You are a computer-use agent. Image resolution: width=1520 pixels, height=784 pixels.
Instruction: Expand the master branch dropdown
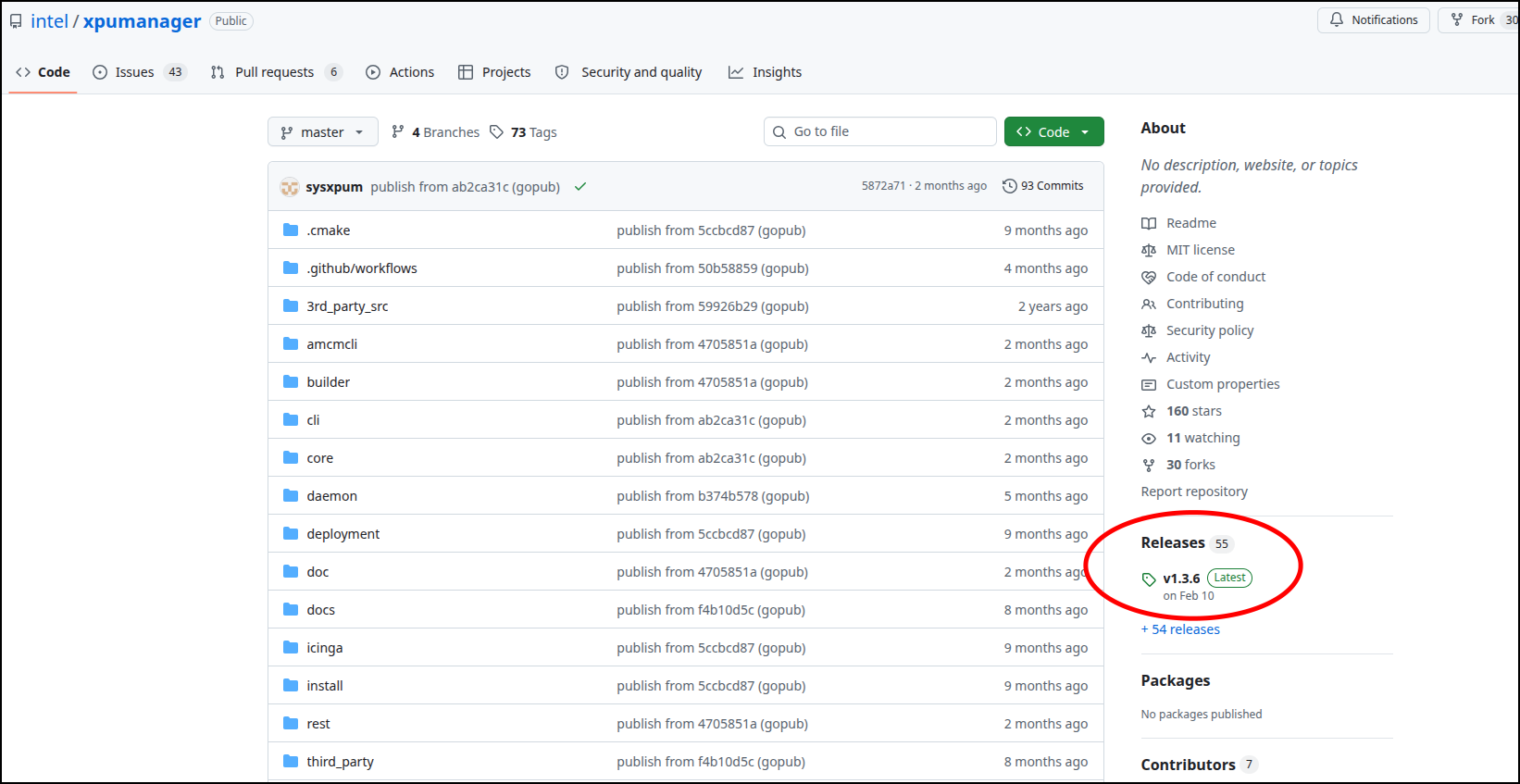[322, 132]
